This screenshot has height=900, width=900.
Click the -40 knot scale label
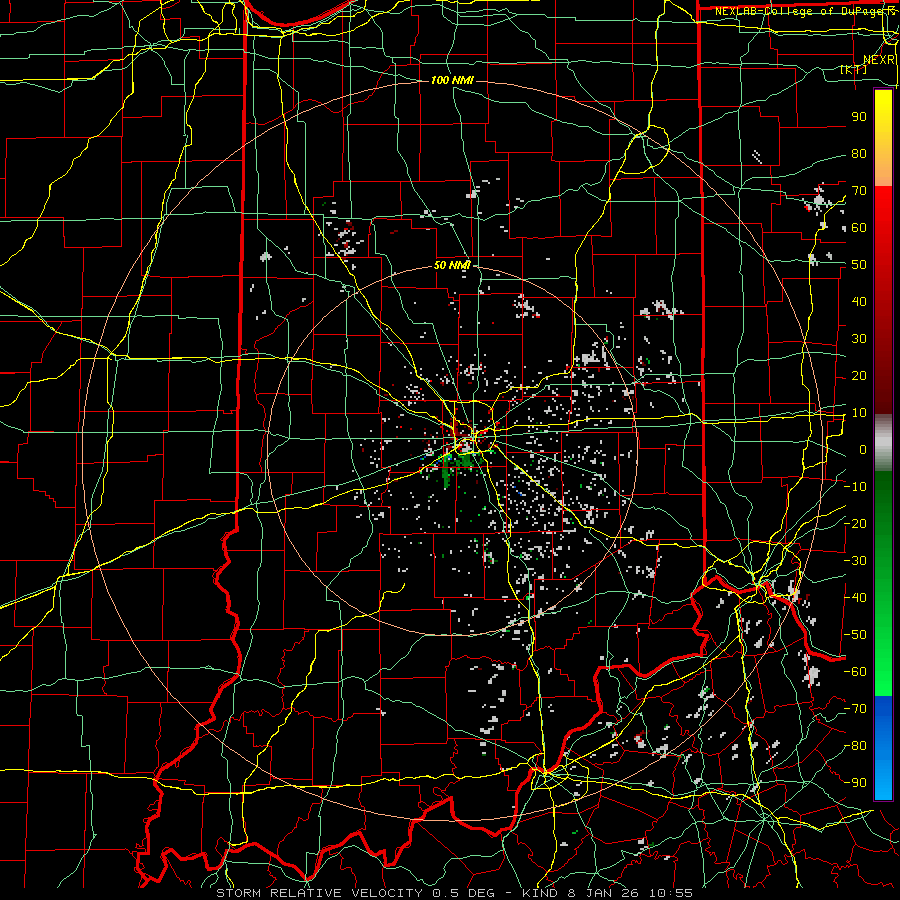point(855,598)
